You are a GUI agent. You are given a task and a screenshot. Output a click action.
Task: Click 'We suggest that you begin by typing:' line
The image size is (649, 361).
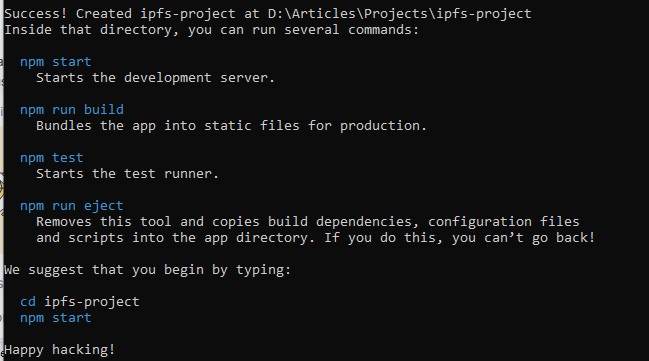tap(147, 270)
